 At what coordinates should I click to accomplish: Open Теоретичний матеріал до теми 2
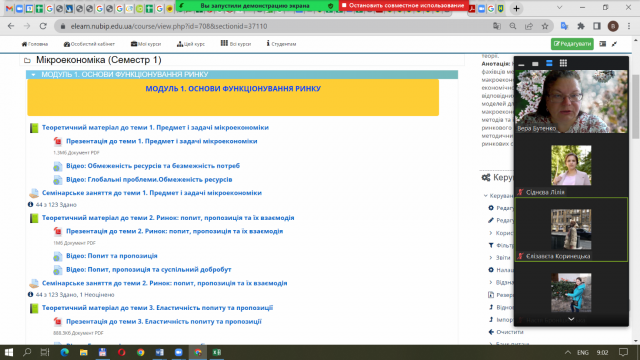[x=168, y=218]
